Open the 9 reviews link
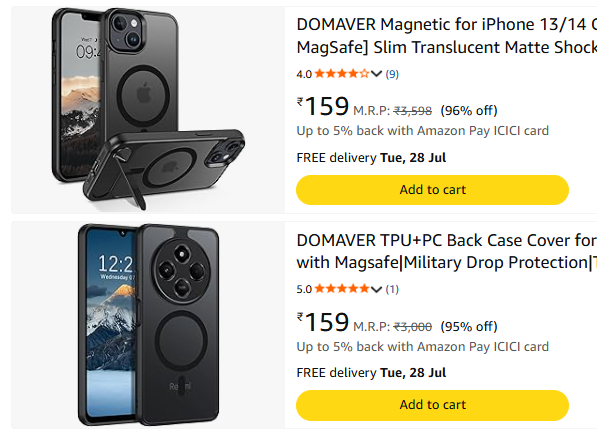 [392, 74]
